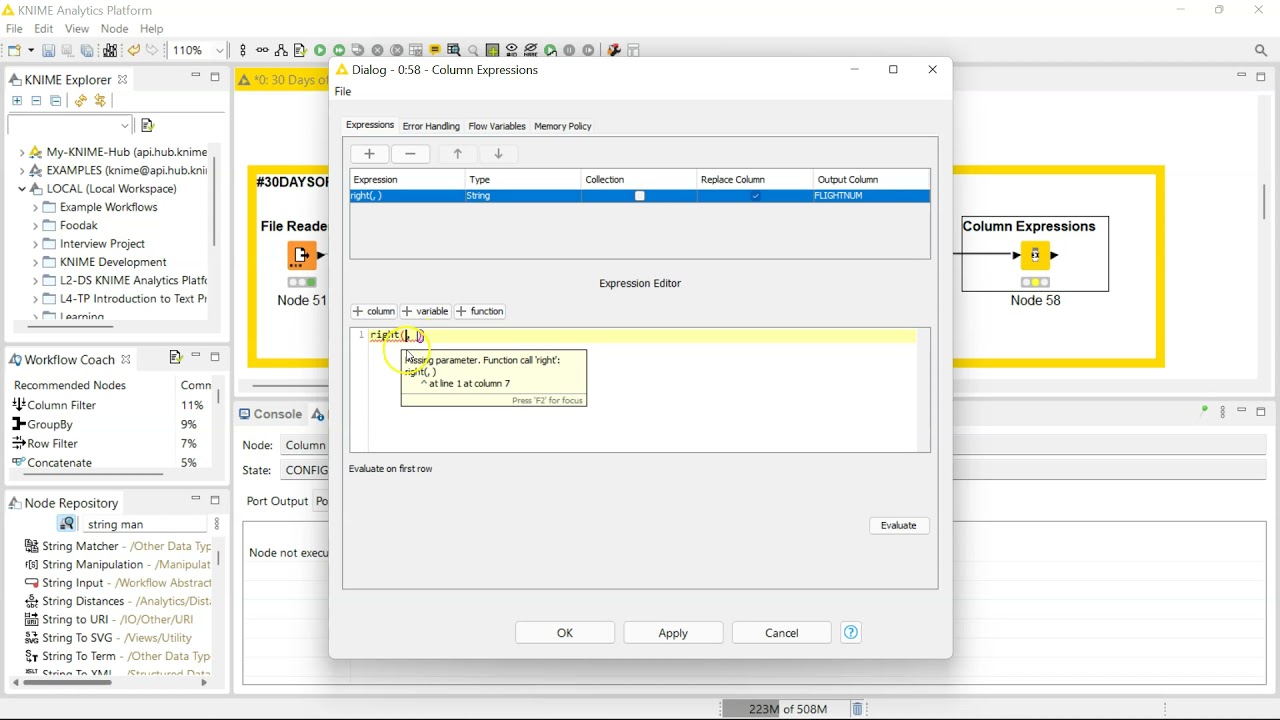Click the Apply button

point(673,633)
